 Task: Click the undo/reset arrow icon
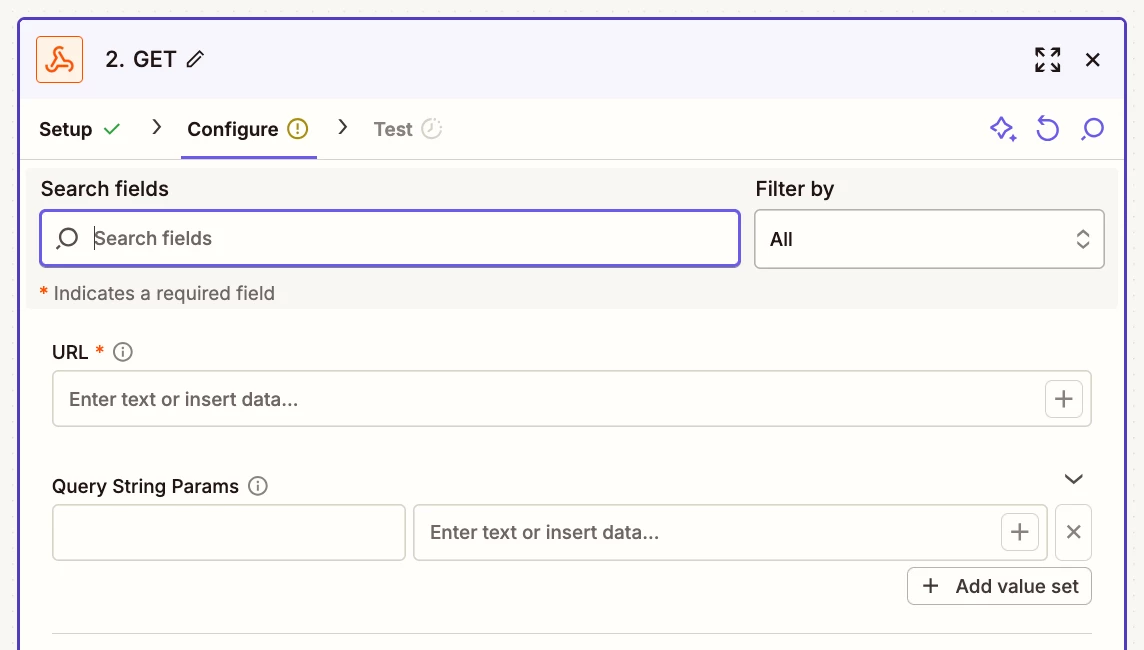(x=1047, y=129)
